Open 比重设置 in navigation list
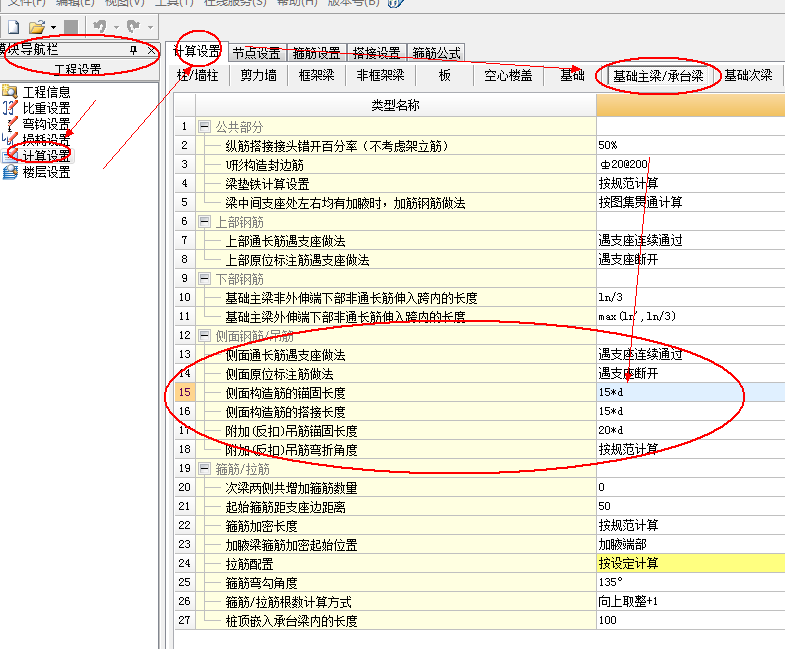The image size is (785, 649). (46, 108)
